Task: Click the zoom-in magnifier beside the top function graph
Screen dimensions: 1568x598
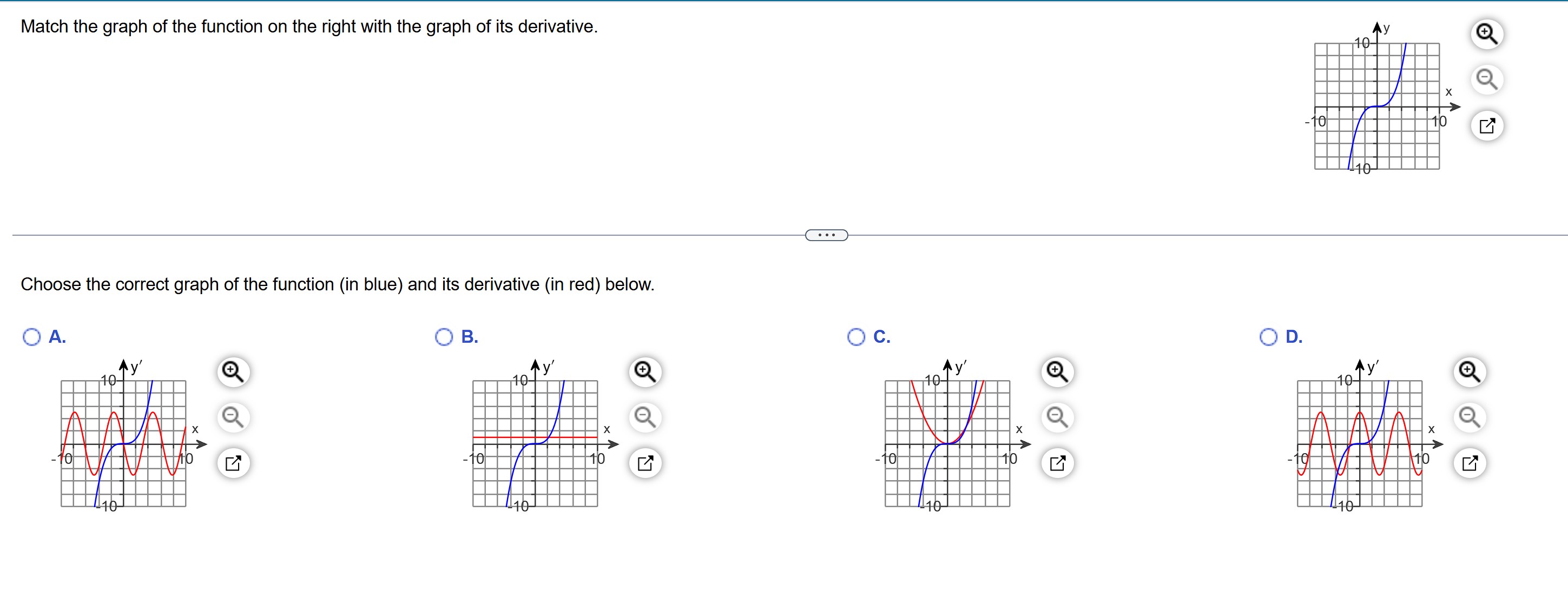Action: click(1488, 35)
